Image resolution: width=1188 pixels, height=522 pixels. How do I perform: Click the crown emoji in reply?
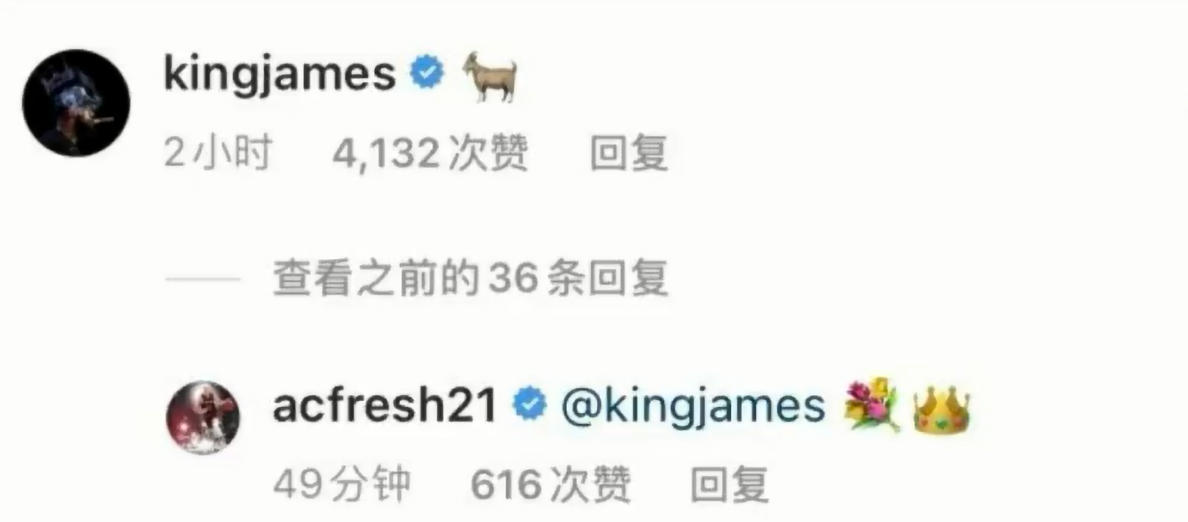pos(941,409)
